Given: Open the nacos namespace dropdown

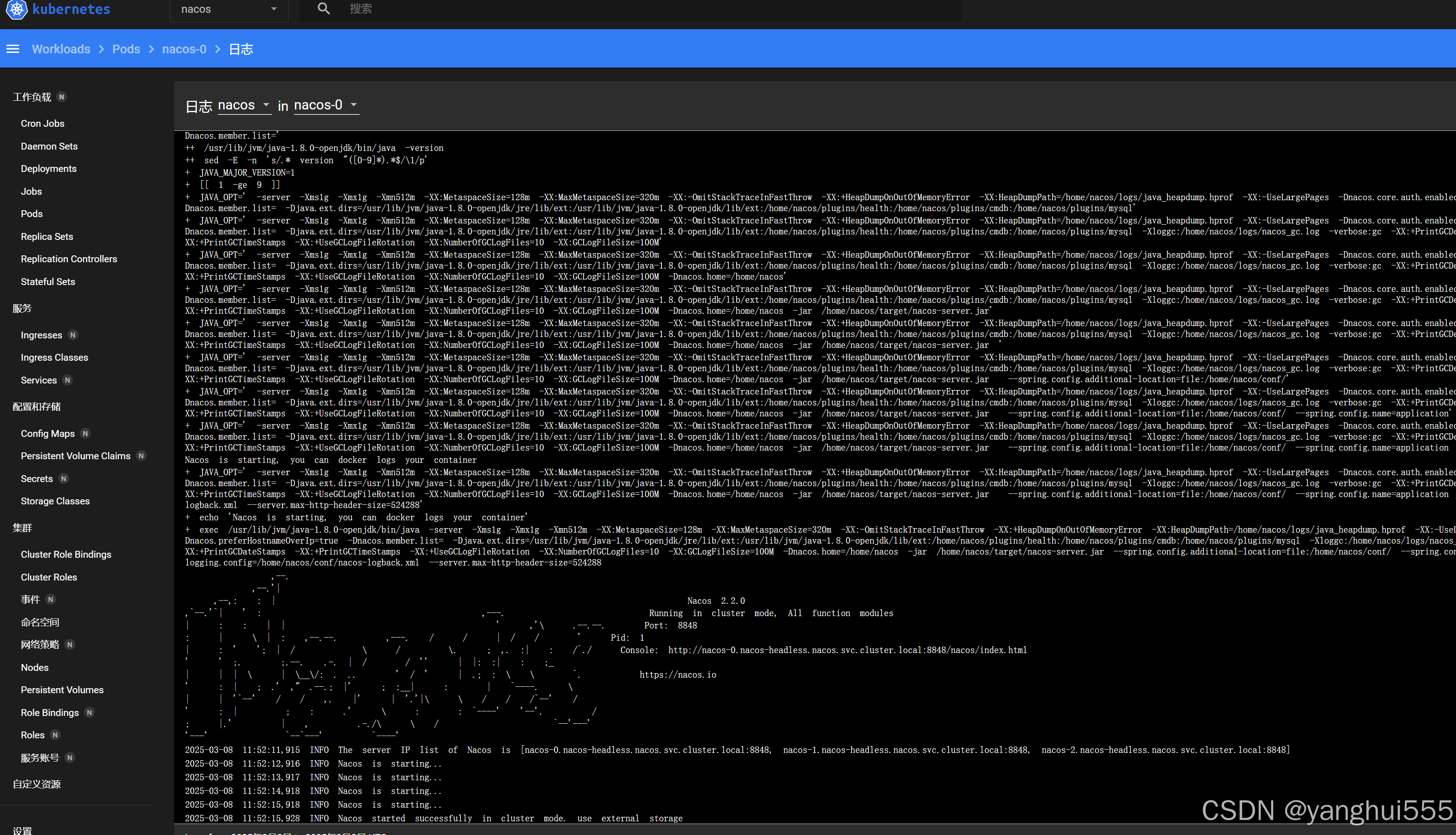Looking at the screenshot, I should [x=229, y=9].
